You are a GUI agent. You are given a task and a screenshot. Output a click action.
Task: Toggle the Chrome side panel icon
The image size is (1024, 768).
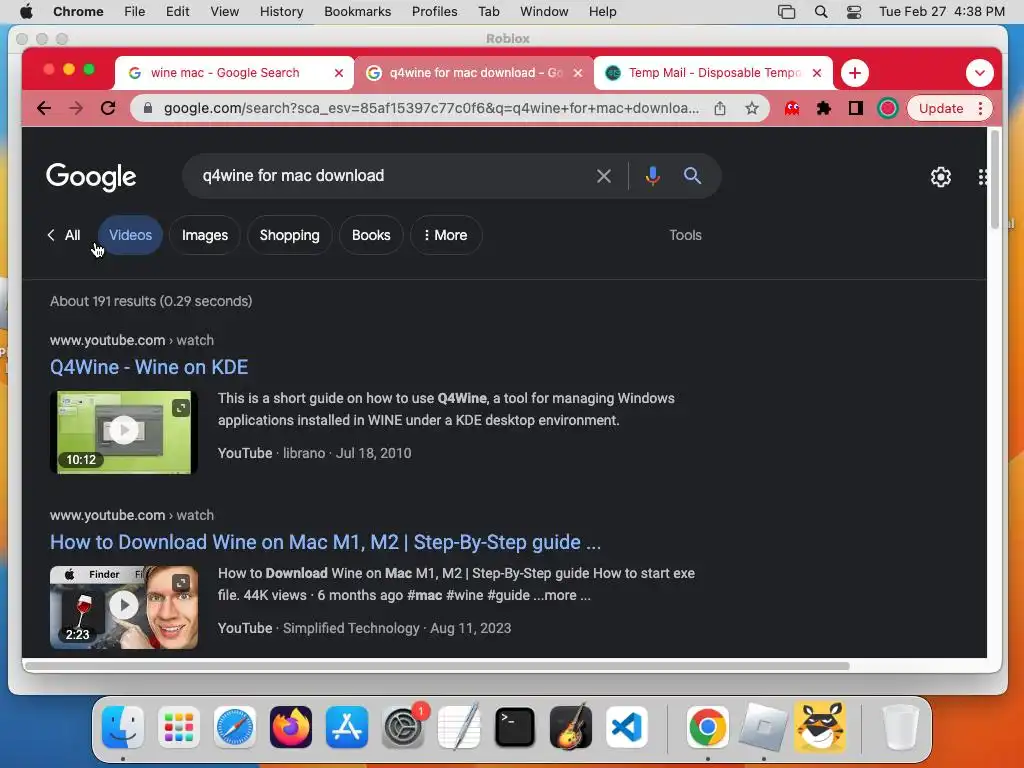click(x=856, y=108)
